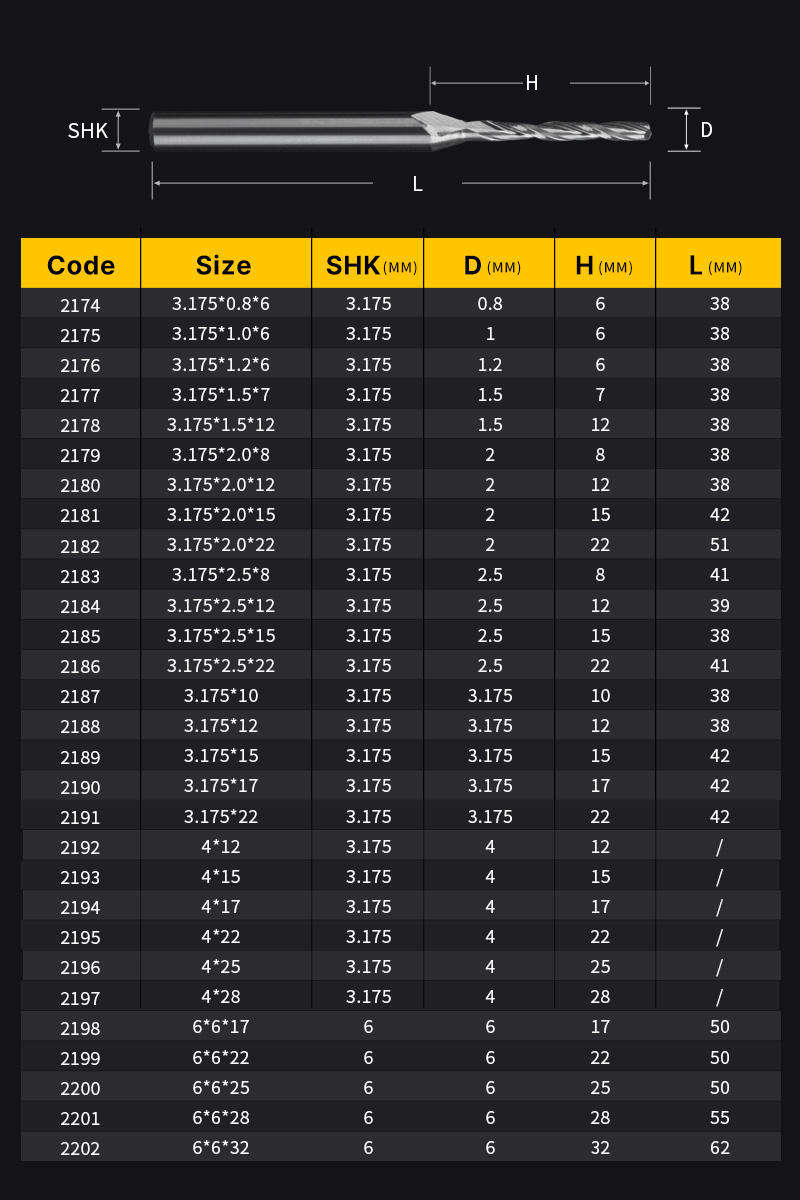Click the H dimension label in the diagram
Viewport: 800px width, 1200px height.
532,83
